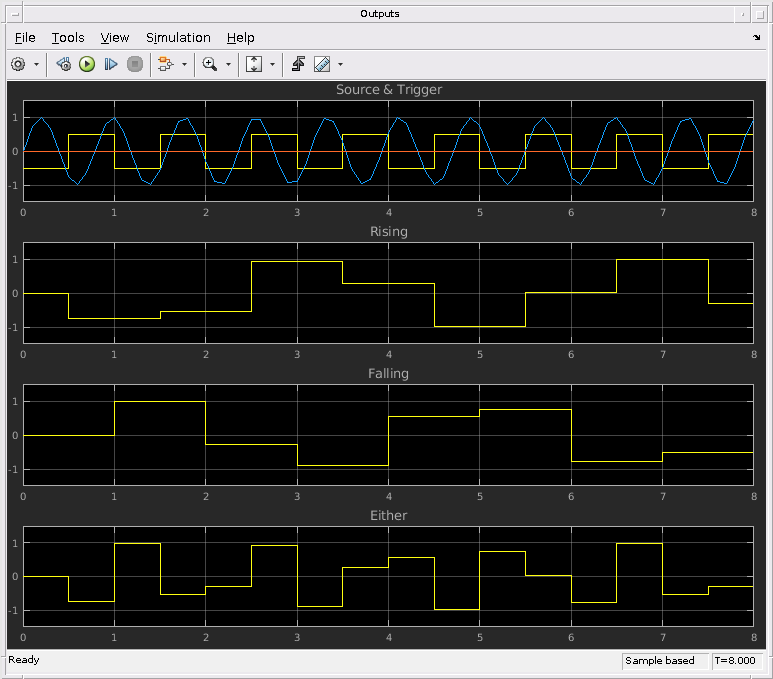Expand the configuration gear dropdown arrow
Image resolution: width=773 pixels, height=679 pixels.
(37, 64)
